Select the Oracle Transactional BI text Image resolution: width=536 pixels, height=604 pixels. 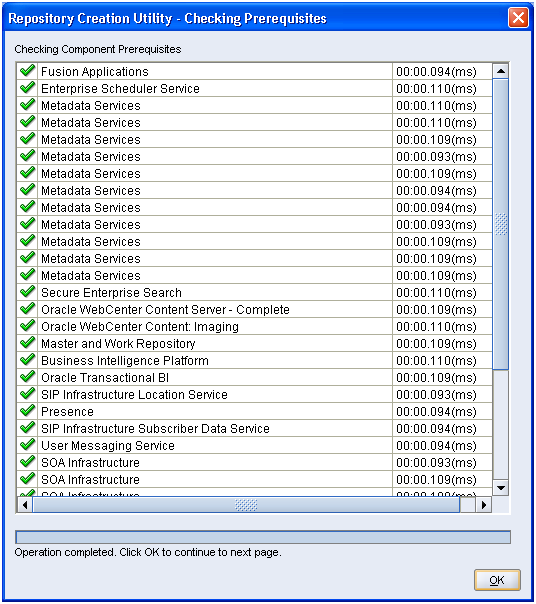[105, 378]
